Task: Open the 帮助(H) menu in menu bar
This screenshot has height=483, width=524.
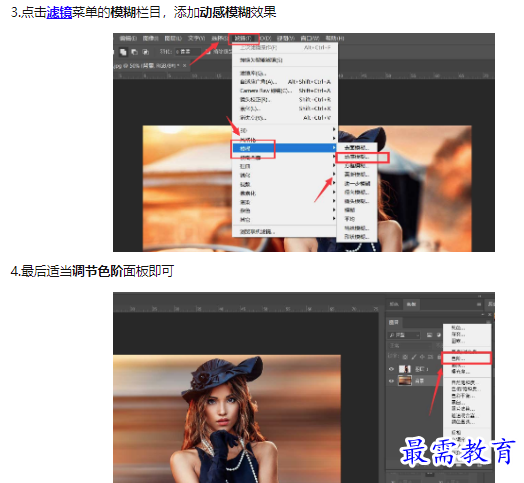Action: tap(335, 38)
